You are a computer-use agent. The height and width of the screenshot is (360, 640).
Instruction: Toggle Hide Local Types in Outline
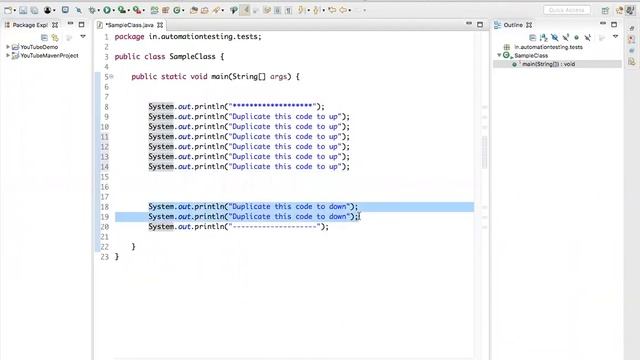point(587,38)
